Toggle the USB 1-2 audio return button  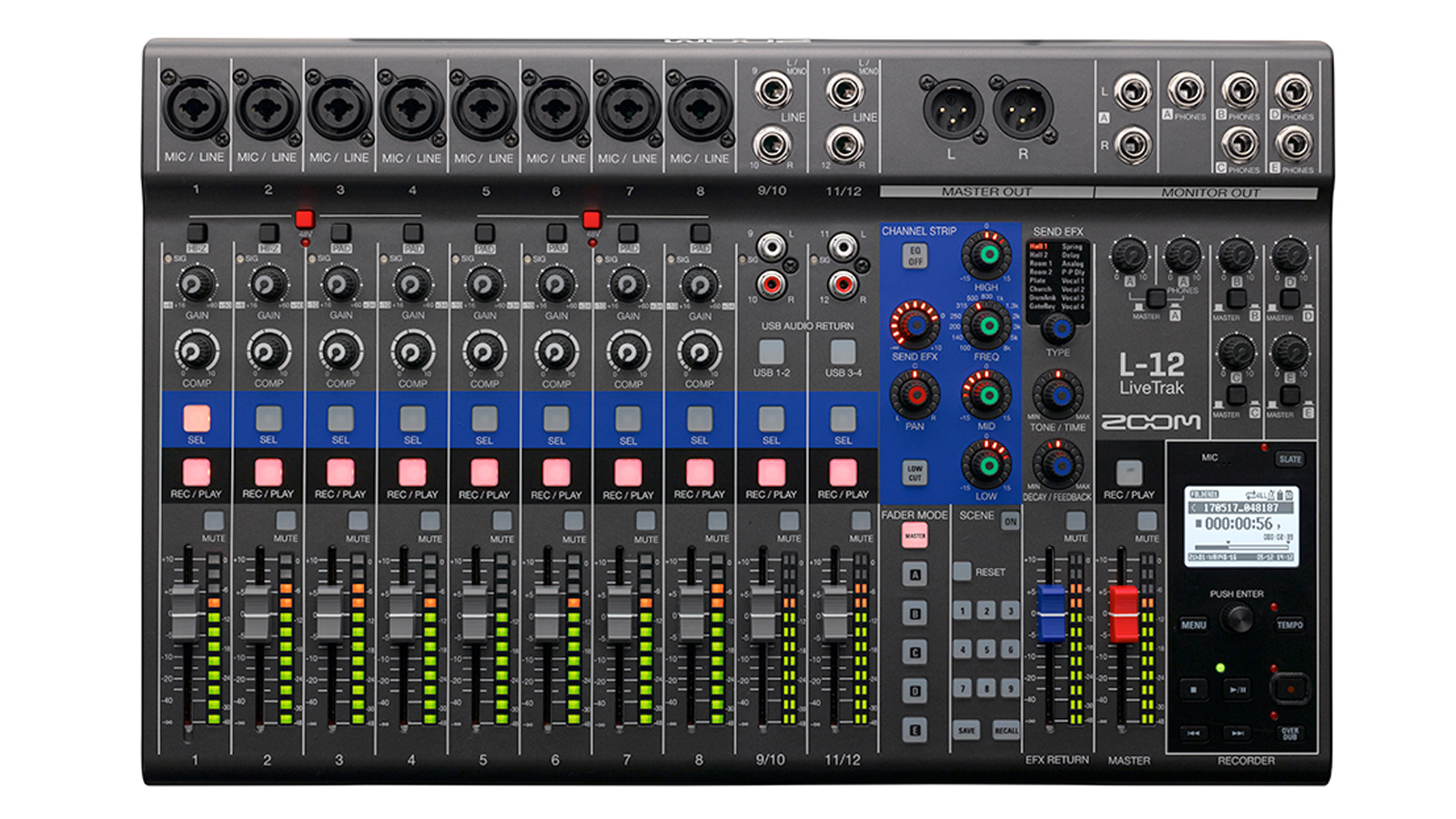772,351
